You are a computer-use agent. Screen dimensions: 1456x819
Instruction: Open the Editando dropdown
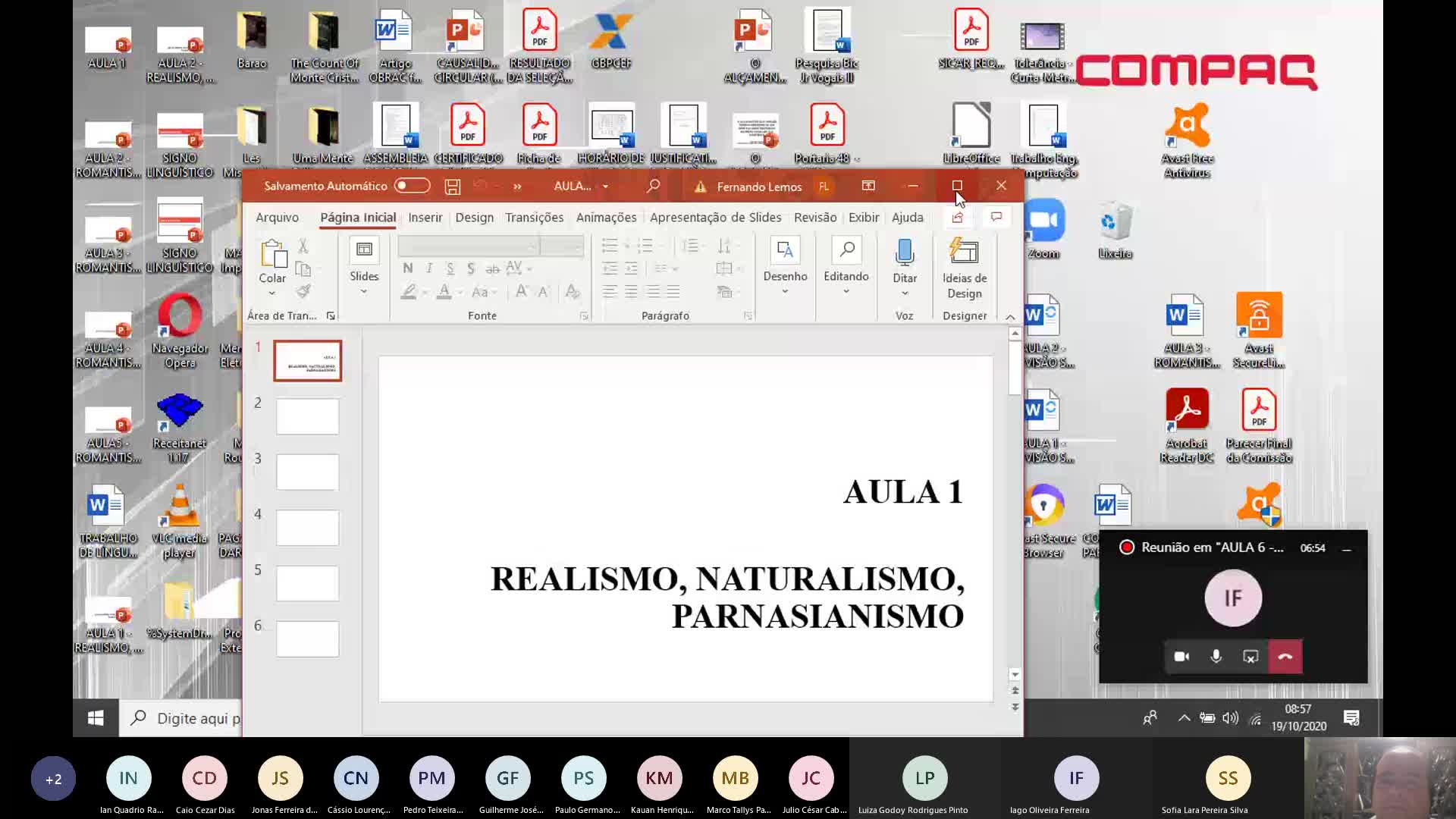point(846,267)
